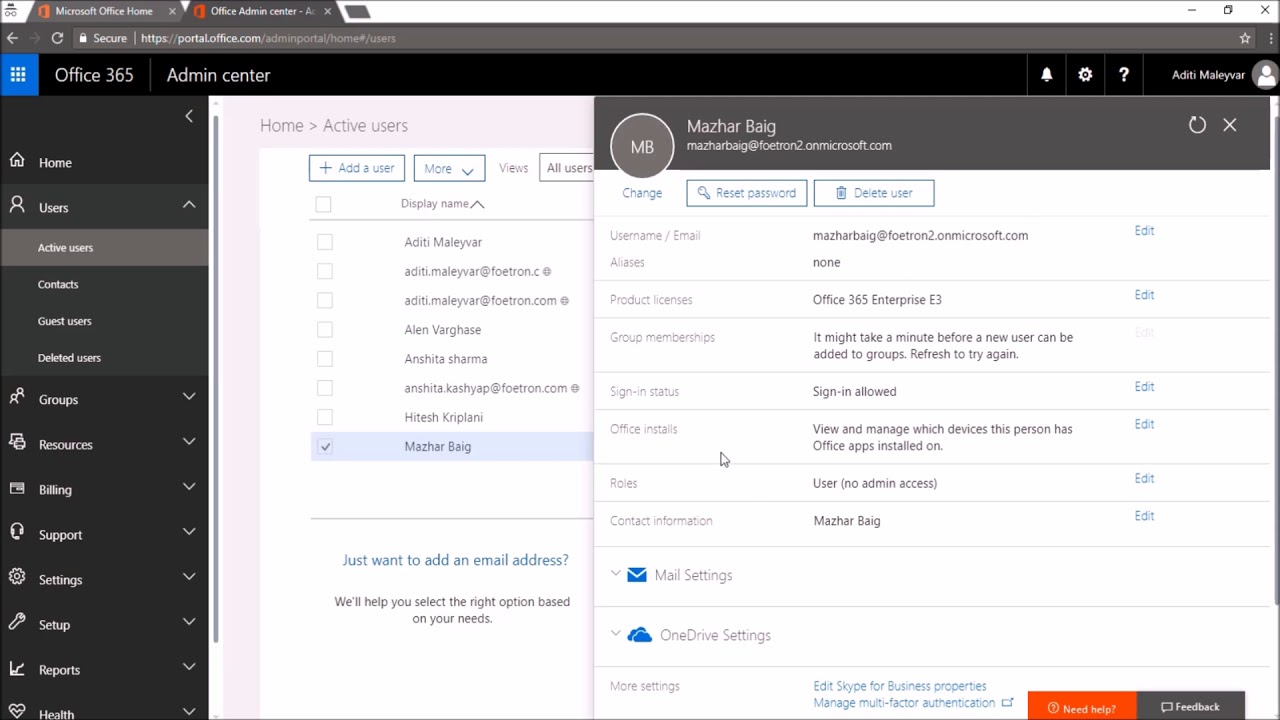1280x720 pixels.
Task: Click the Settings gear icon in sidebar
Action: tap(17, 577)
